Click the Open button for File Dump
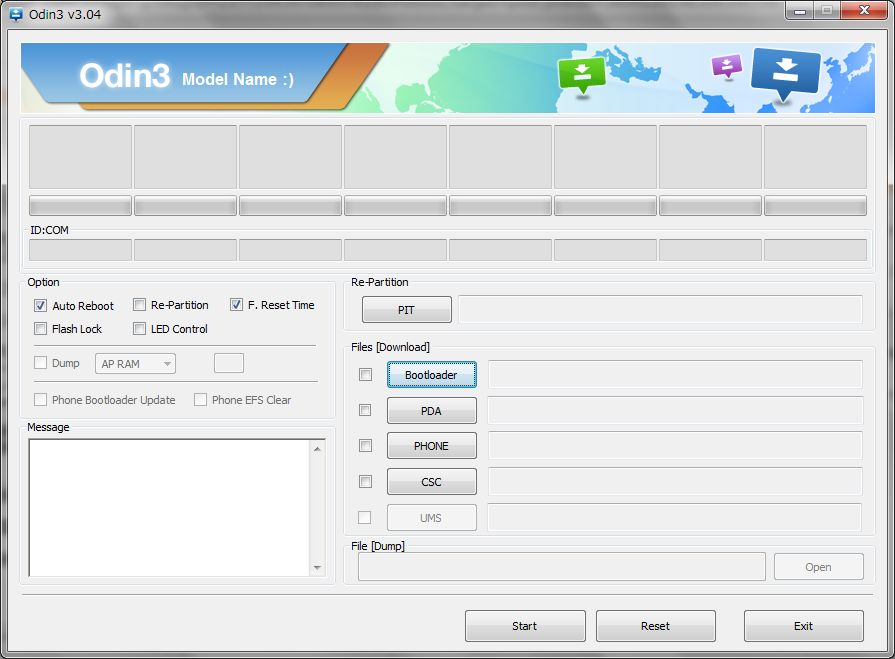This screenshot has width=895, height=659. coord(819,567)
